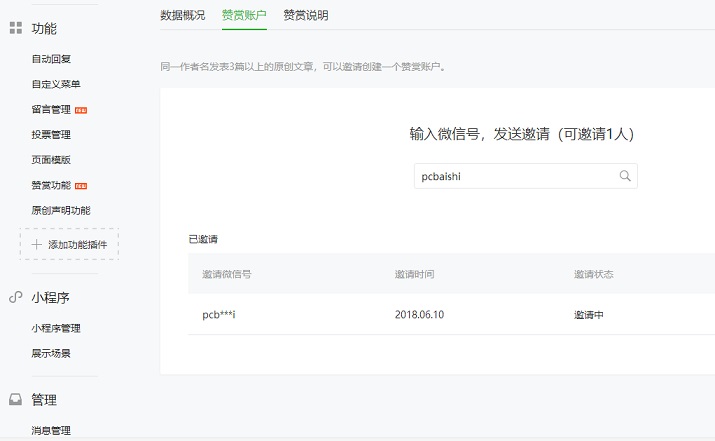Switch to the 数据概况 tab
Image resolution: width=715 pixels, height=441 pixels.
coord(182,15)
